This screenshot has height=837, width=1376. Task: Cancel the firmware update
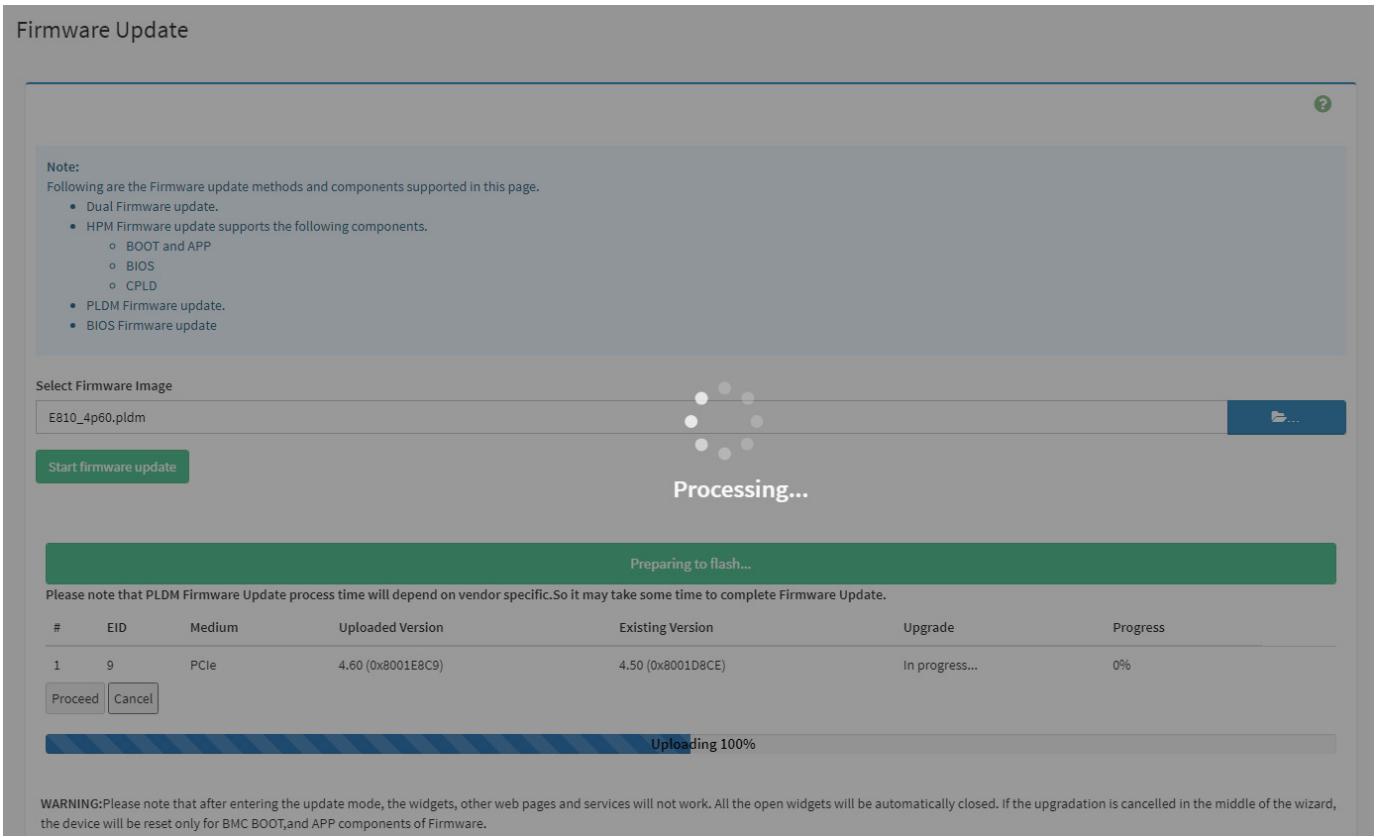point(133,699)
